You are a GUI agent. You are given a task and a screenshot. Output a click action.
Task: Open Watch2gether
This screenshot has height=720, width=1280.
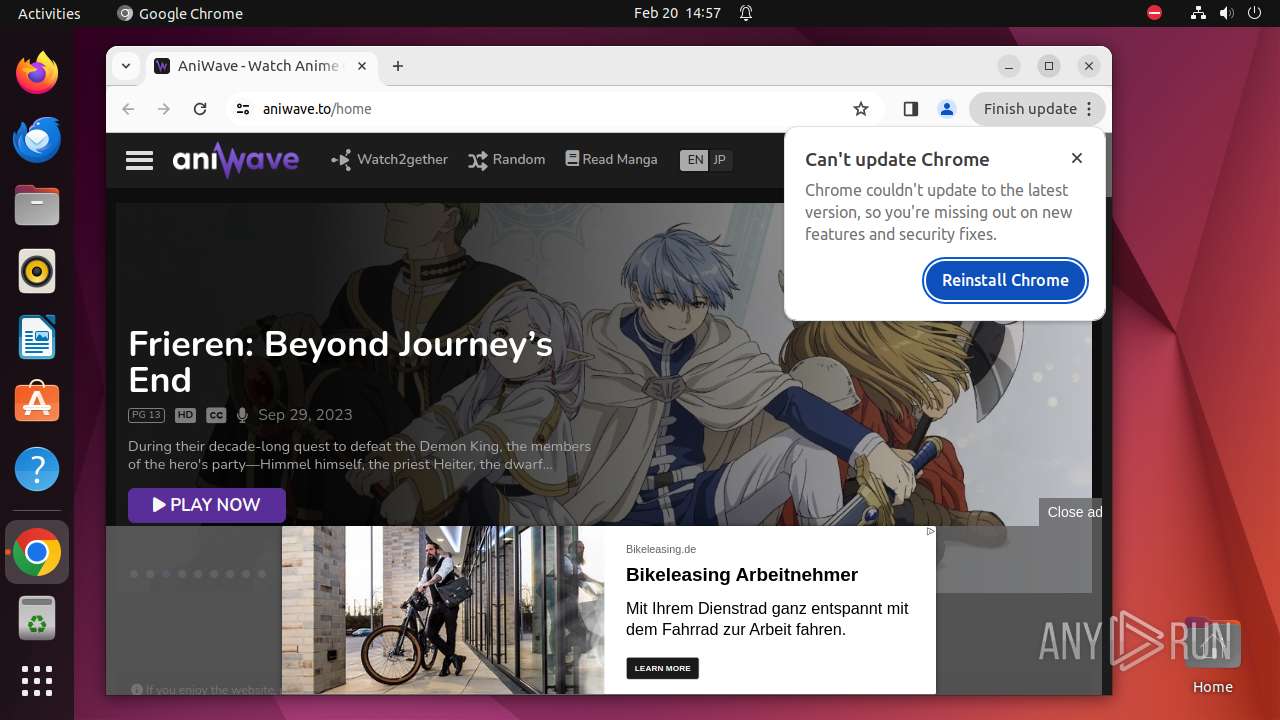click(390, 159)
